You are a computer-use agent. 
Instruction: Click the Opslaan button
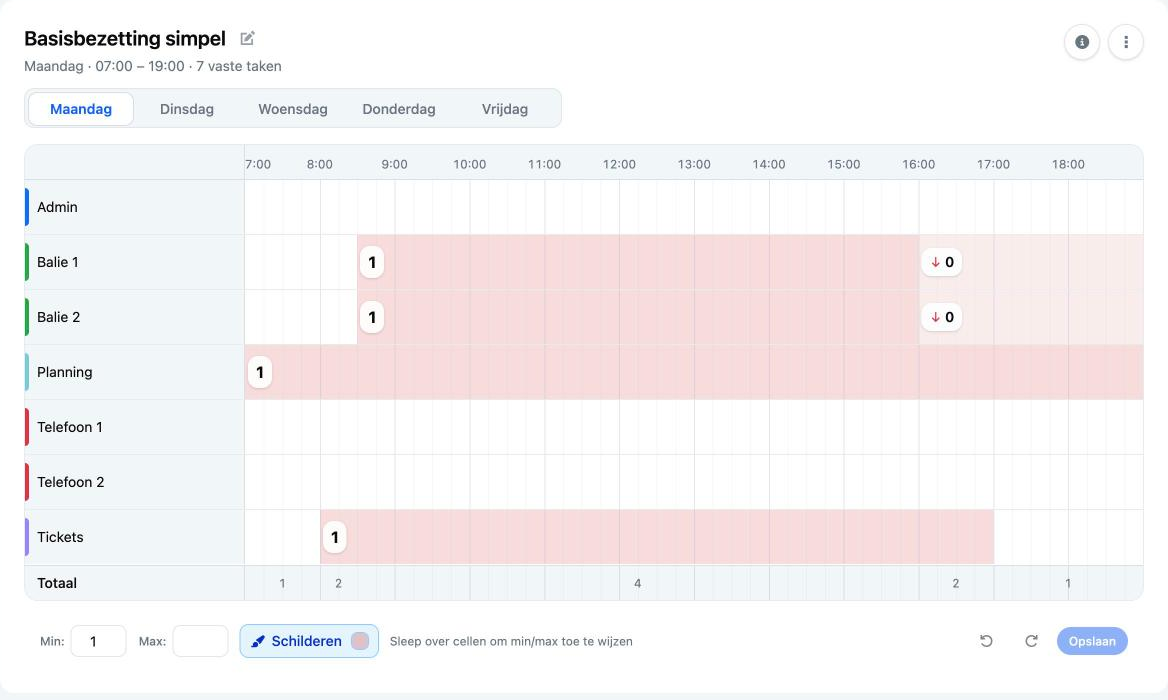(1092, 641)
